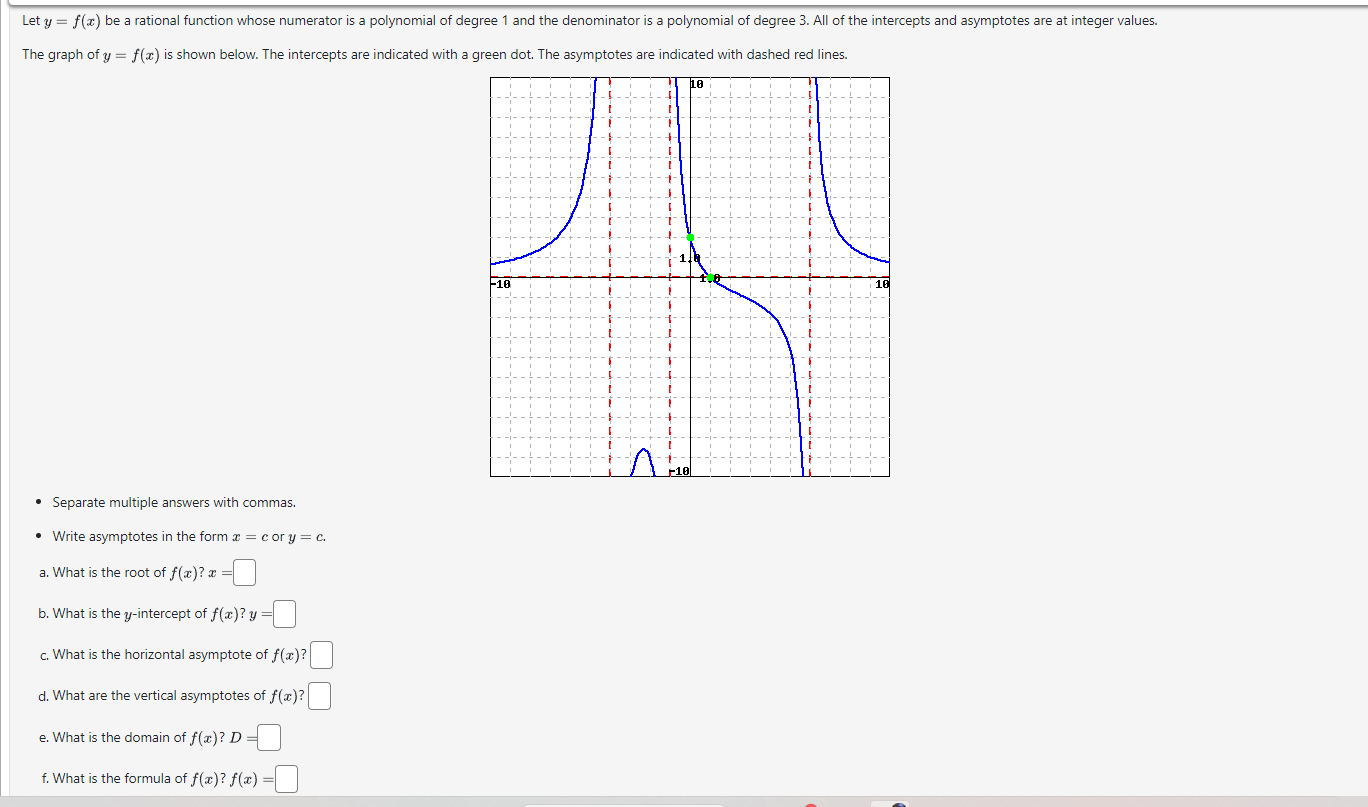
Task: Click the red circular icon at bottom edge
Action: 810,803
